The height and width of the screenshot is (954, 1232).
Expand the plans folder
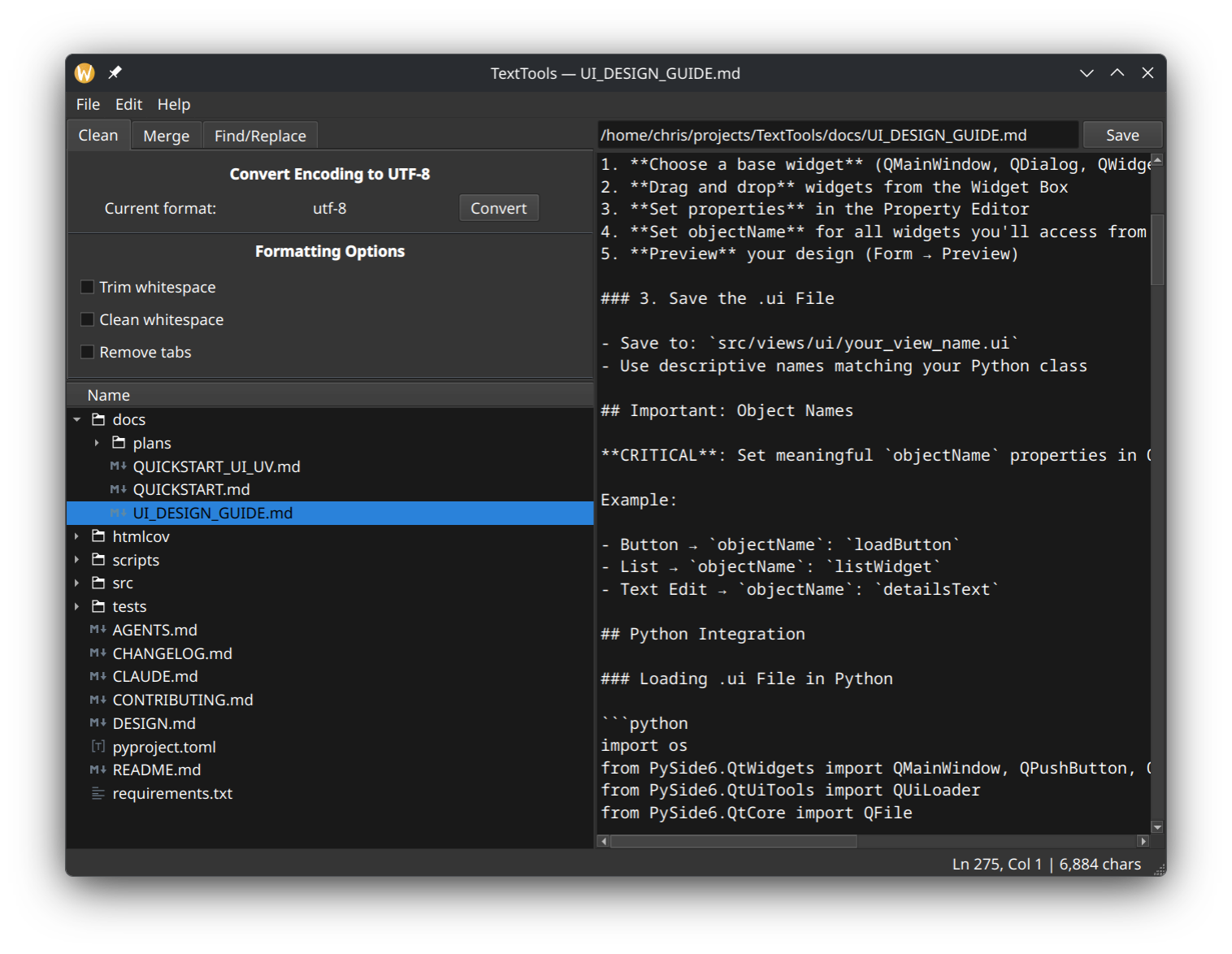point(97,443)
